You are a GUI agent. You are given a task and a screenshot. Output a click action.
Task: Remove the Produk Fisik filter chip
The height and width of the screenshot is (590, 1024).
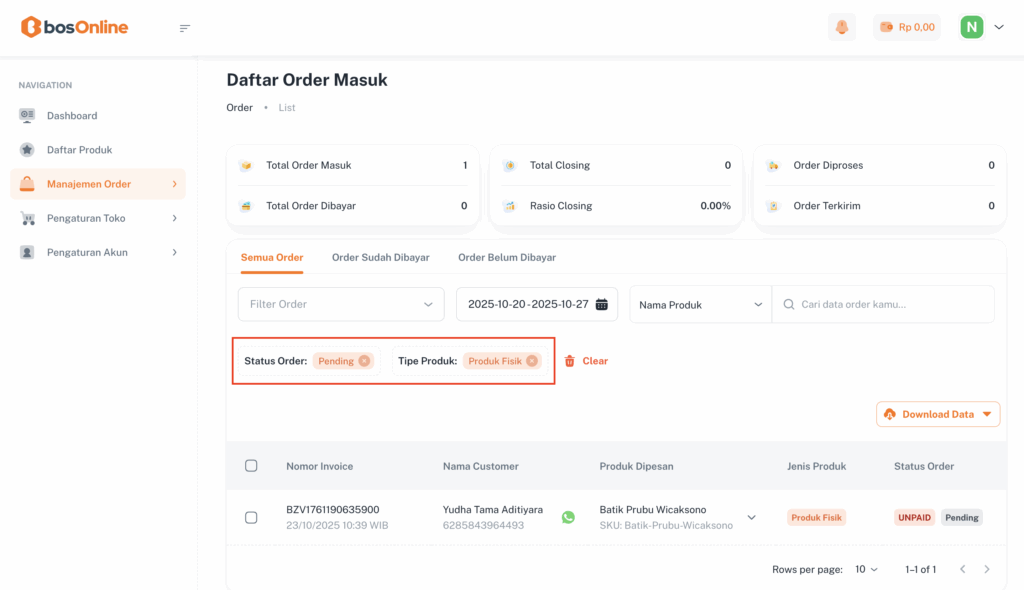[532, 361]
